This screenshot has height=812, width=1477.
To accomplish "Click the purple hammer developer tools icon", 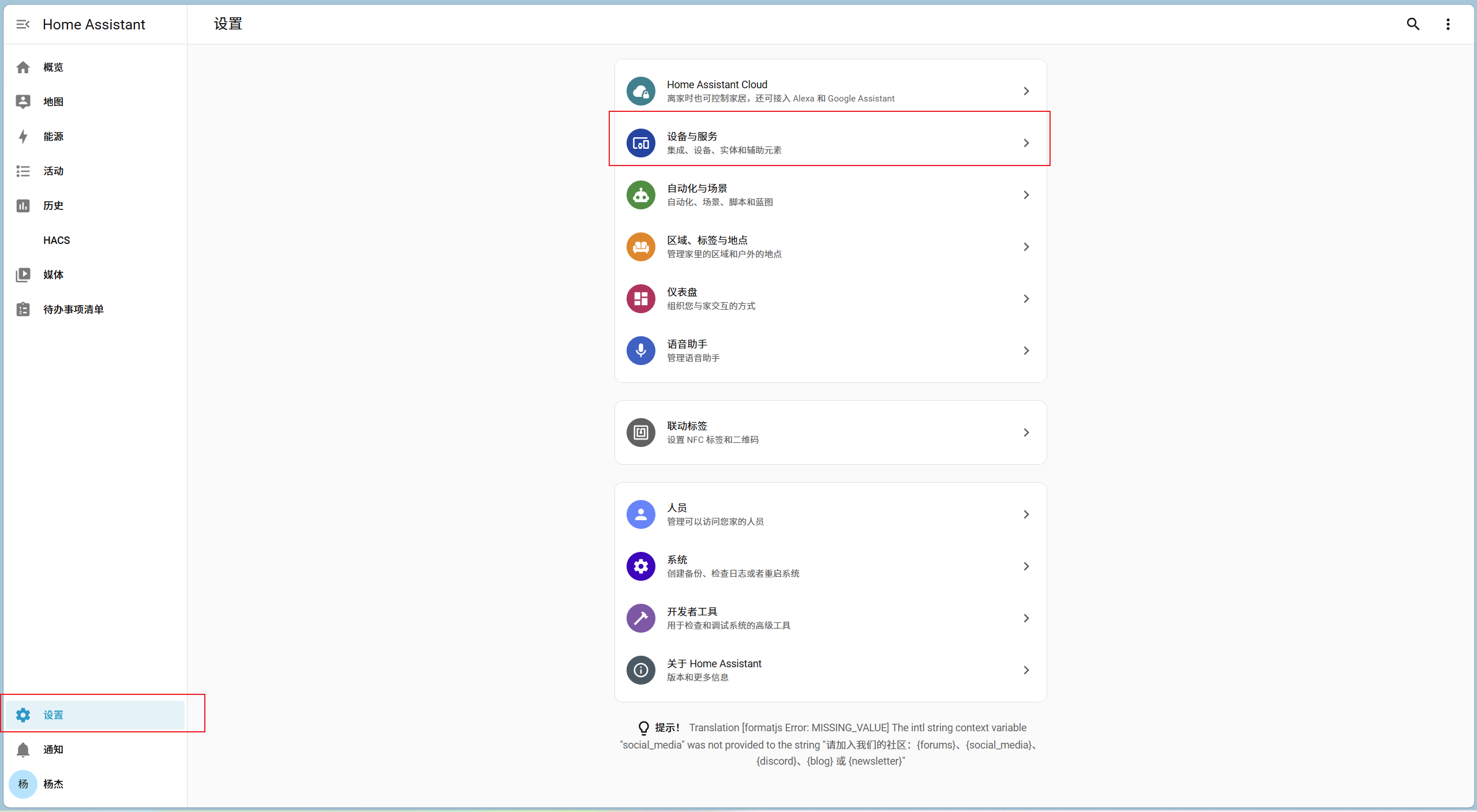I will [640, 618].
